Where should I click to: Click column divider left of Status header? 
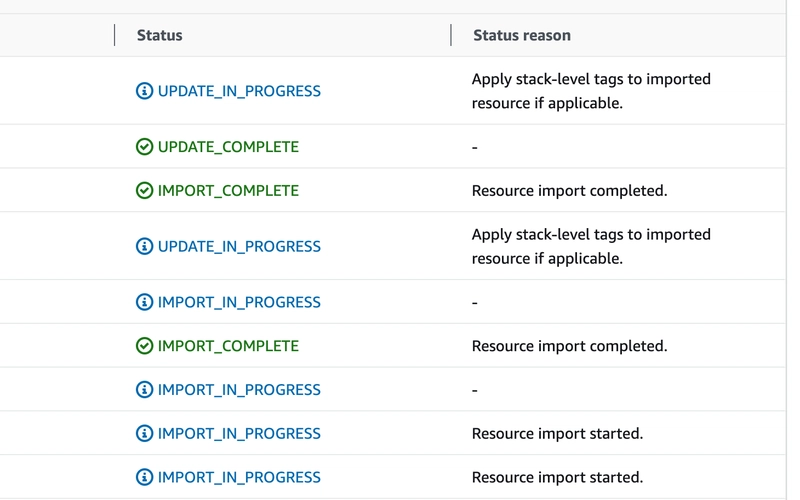pos(114,35)
